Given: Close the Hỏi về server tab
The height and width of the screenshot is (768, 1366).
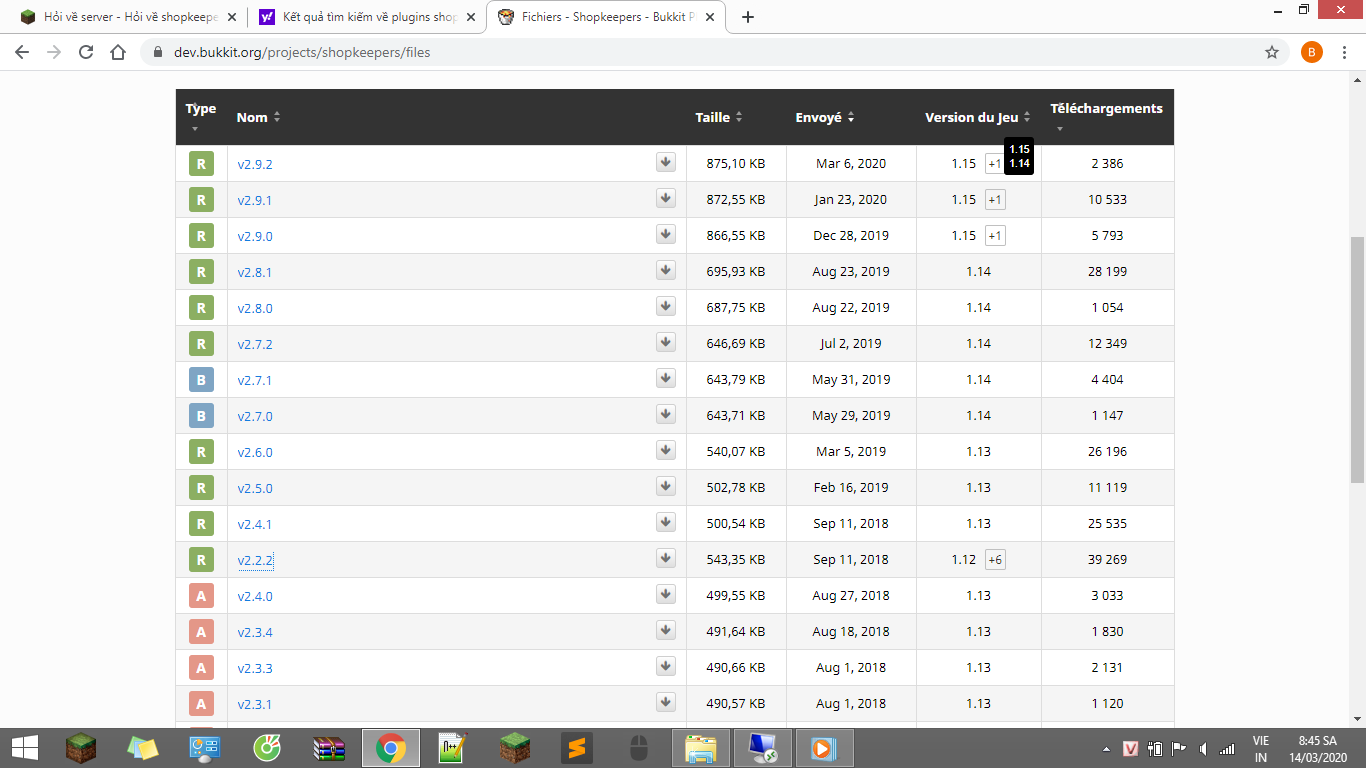Looking at the screenshot, I should [232, 17].
